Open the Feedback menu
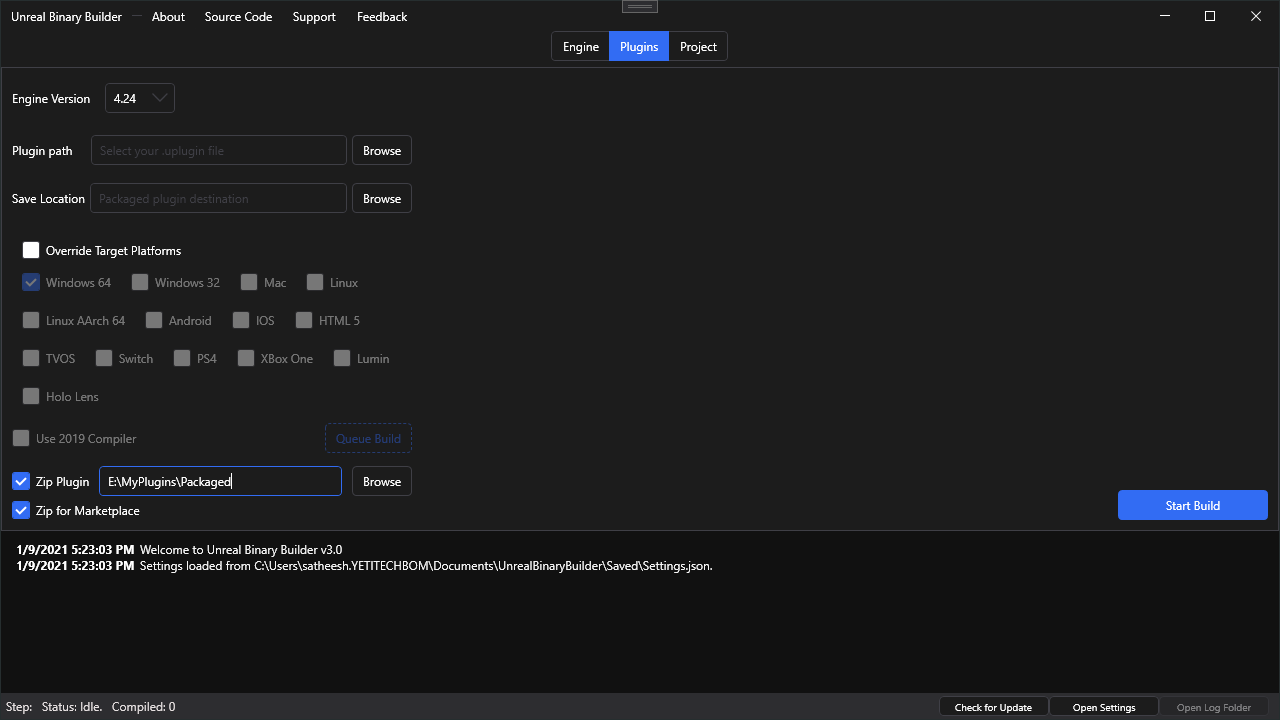Image resolution: width=1280 pixels, height=720 pixels. click(x=382, y=17)
